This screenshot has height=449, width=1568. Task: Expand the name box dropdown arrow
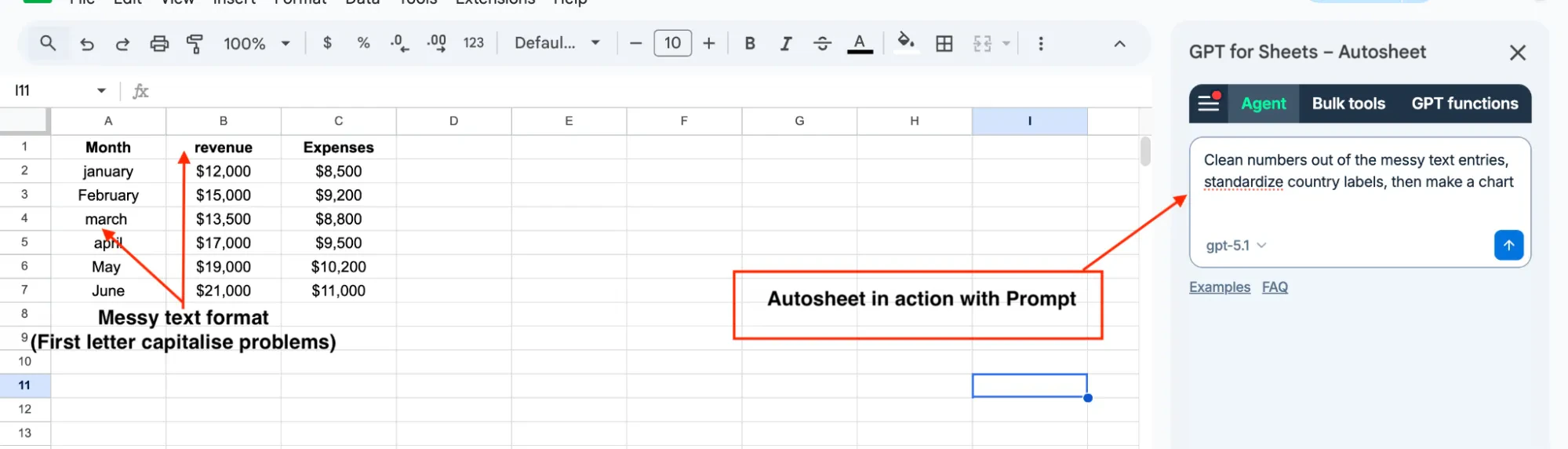pos(101,91)
